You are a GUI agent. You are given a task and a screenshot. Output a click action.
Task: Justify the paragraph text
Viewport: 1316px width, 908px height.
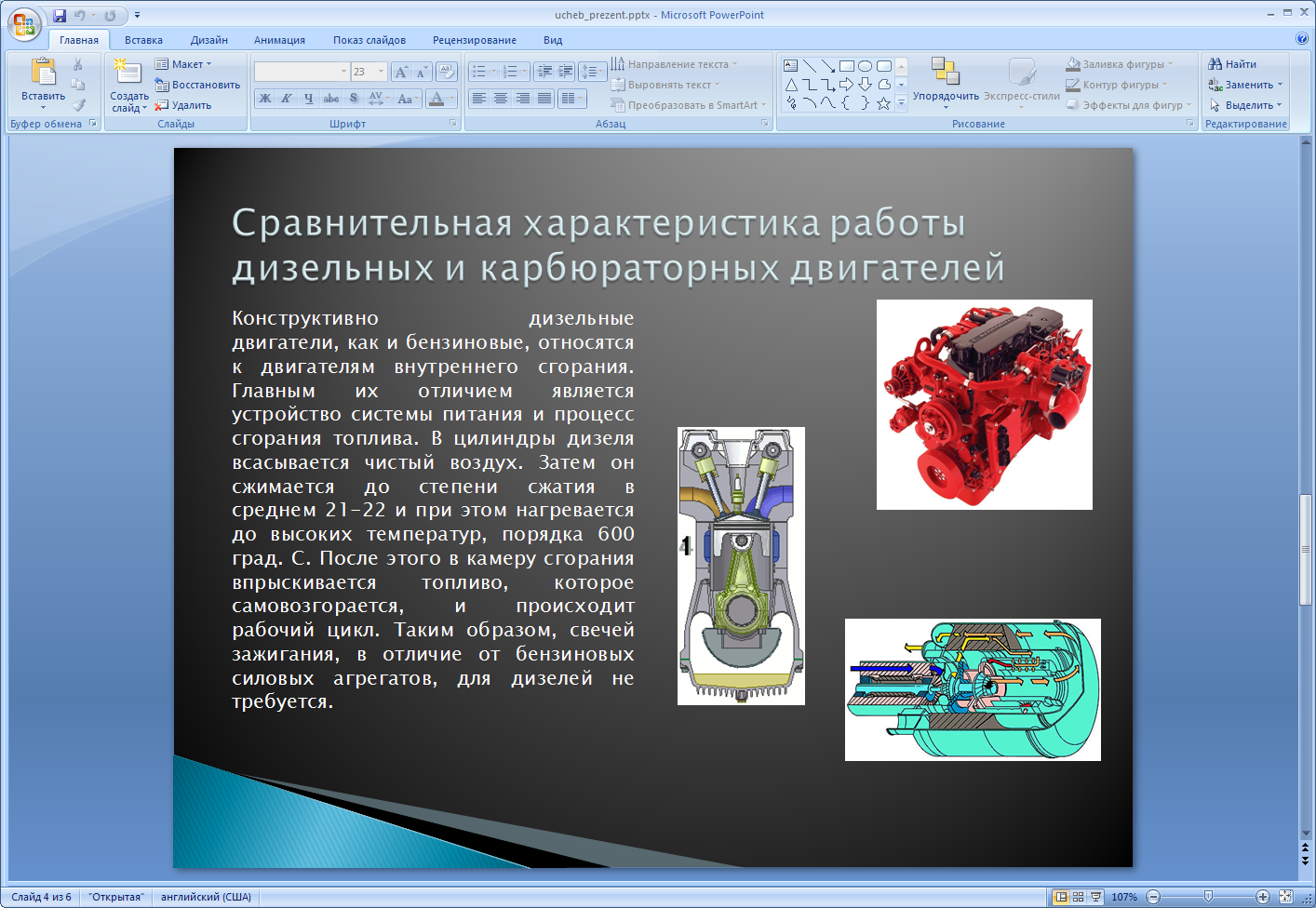tap(544, 98)
